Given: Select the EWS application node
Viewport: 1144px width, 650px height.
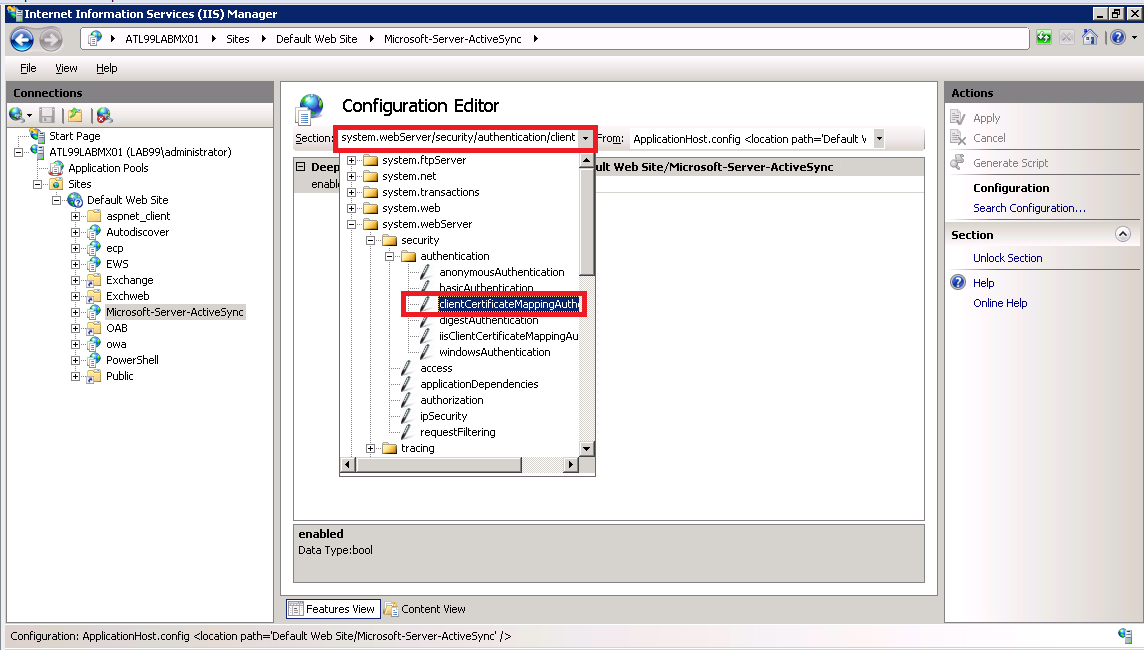Looking at the screenshot, I should click(117, 264).
